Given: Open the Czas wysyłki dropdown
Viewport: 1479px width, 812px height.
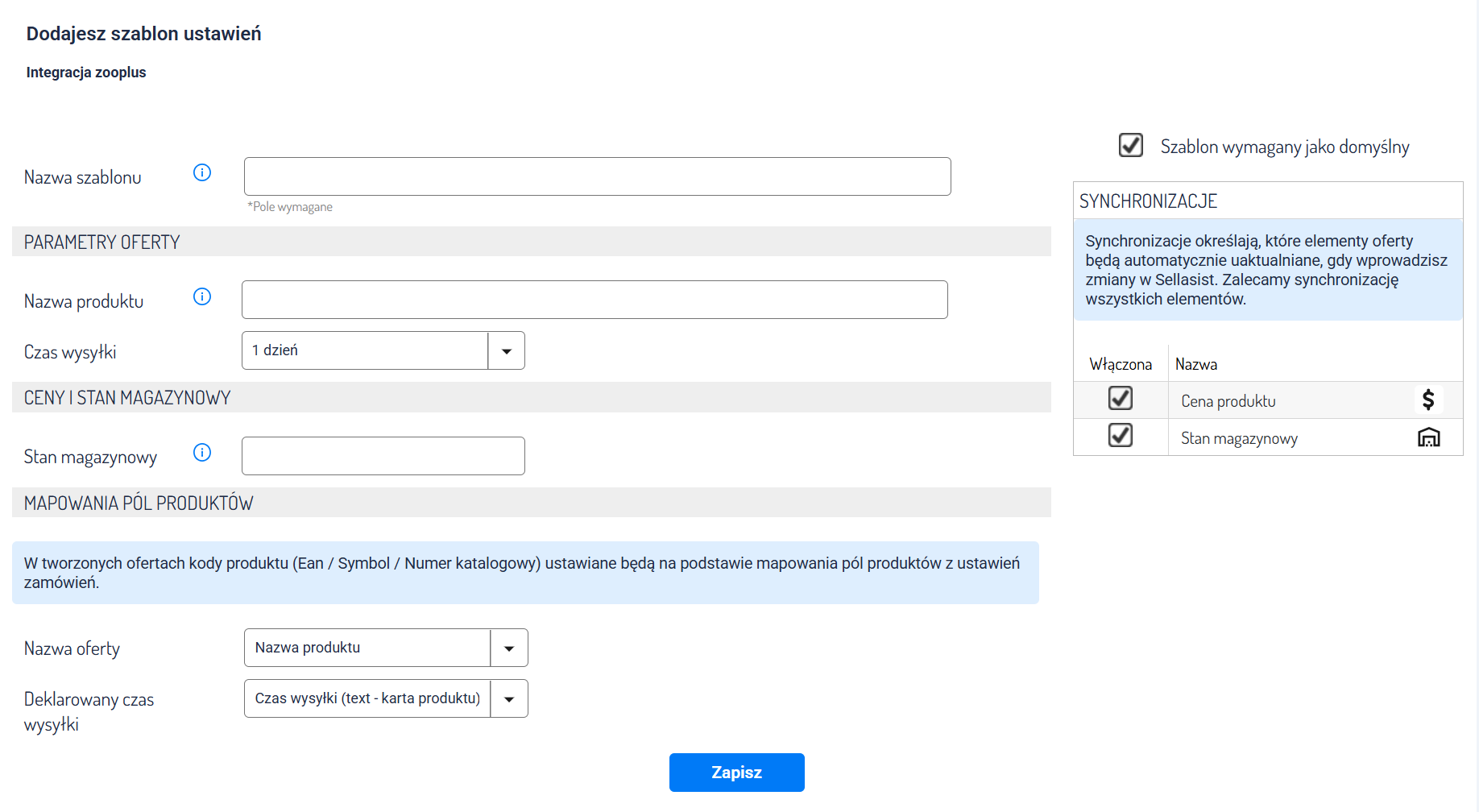Looking at the screenshot, I should (506, 350).
